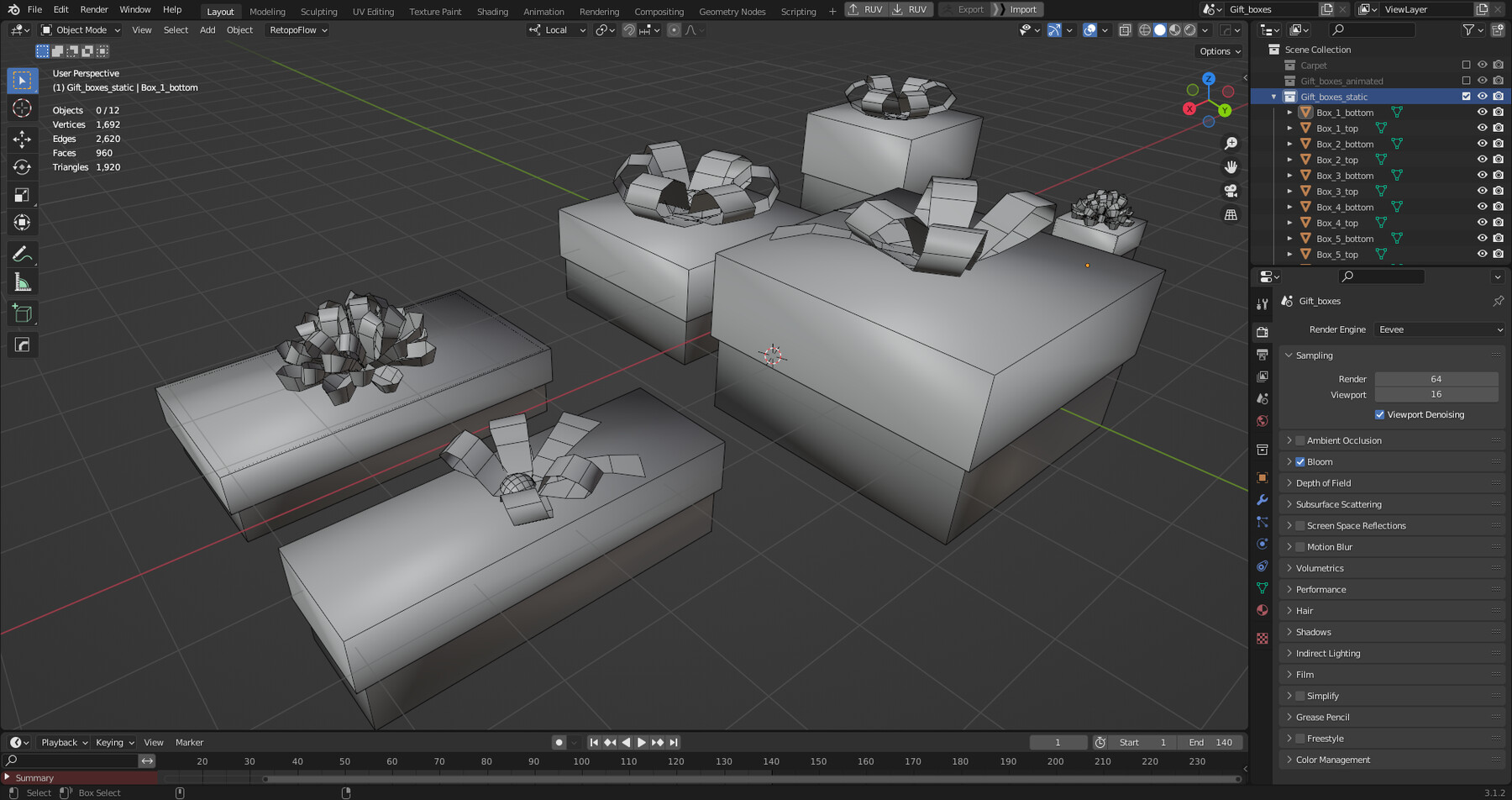Screen dimensions: 1512x800
Task: Expand the Ambient Occlusion section
Action: [1291, 439]
